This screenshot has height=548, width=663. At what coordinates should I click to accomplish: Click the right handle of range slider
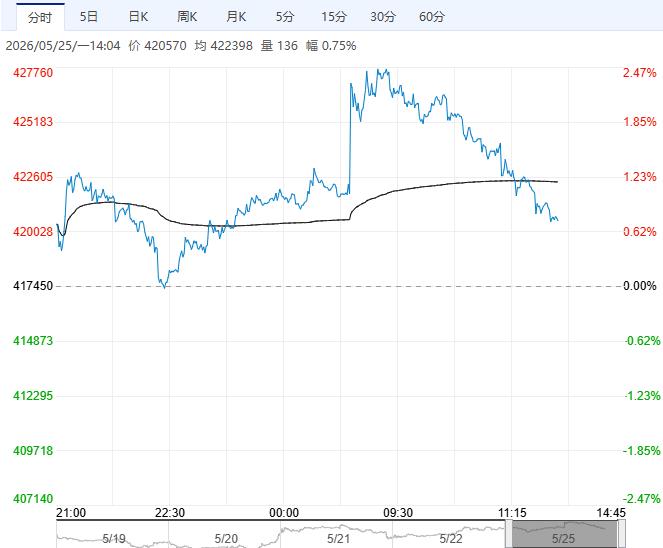click(x=622, y=534)
